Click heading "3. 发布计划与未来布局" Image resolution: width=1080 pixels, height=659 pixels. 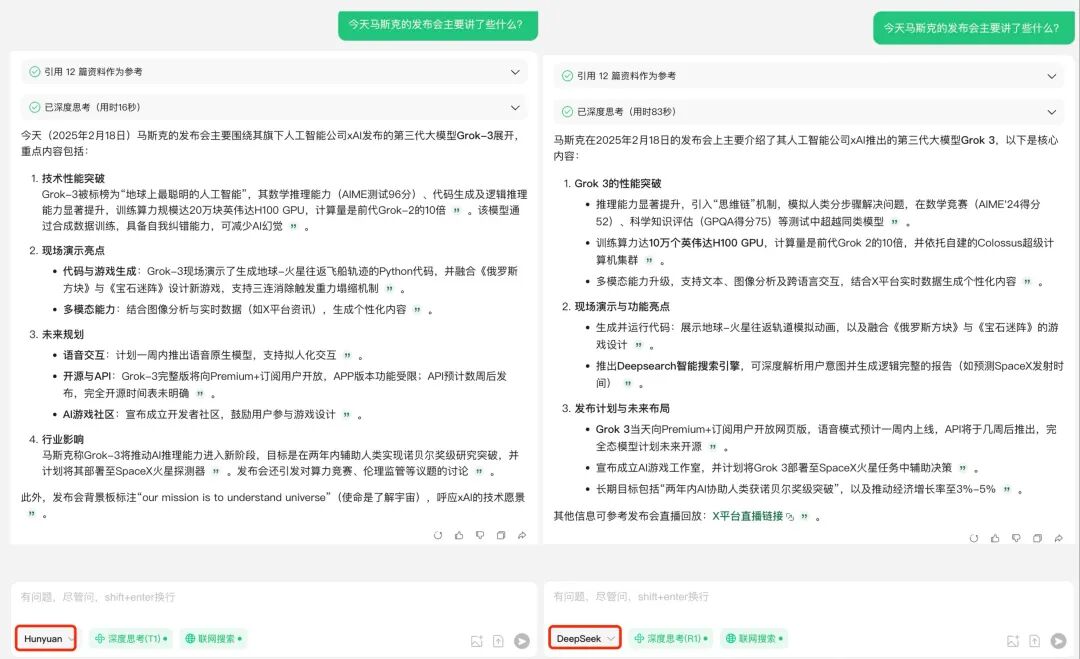[x=616, y=408]
